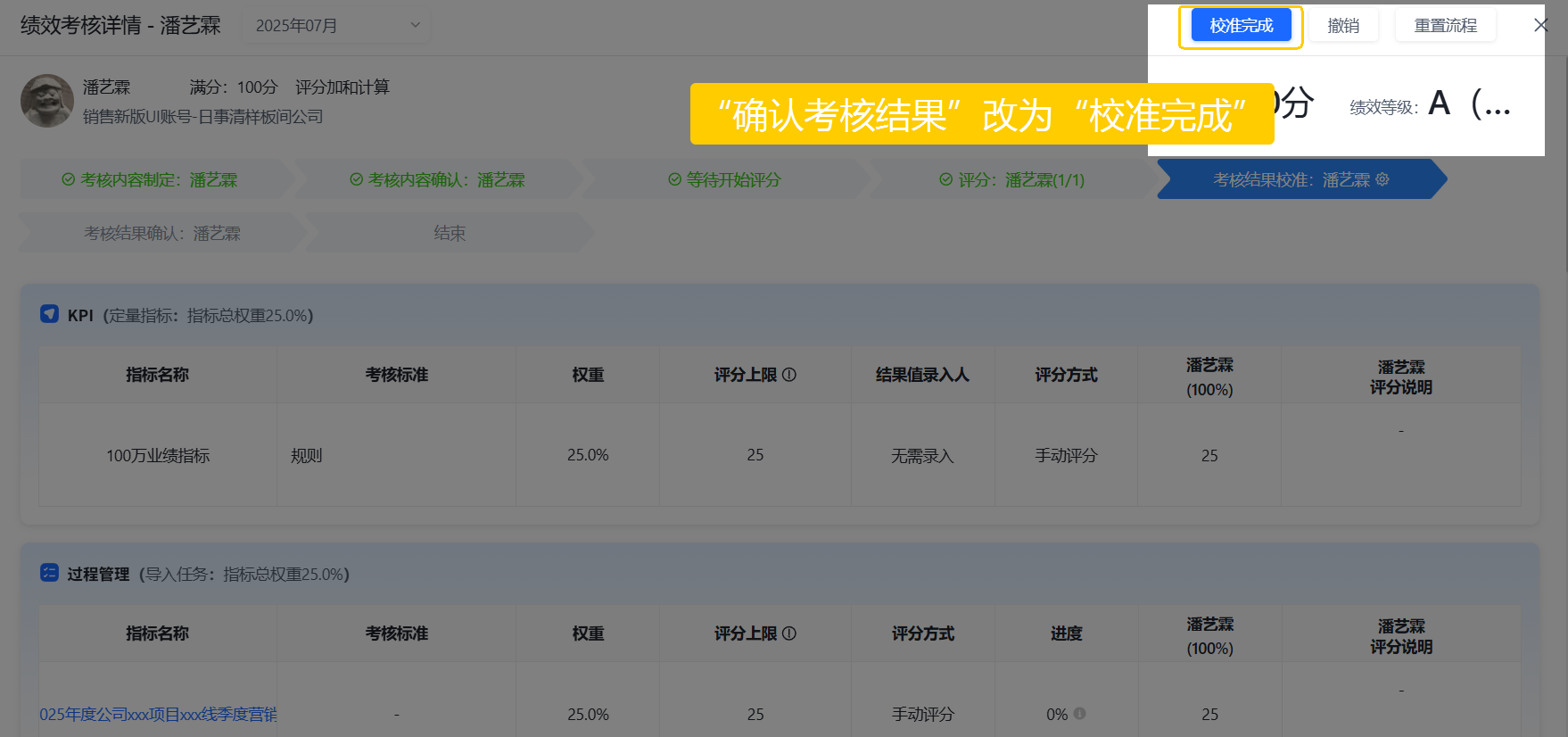The image size is (1568, 737).
Task: Click check icon on 评分 step
Action: pos(945,179)
